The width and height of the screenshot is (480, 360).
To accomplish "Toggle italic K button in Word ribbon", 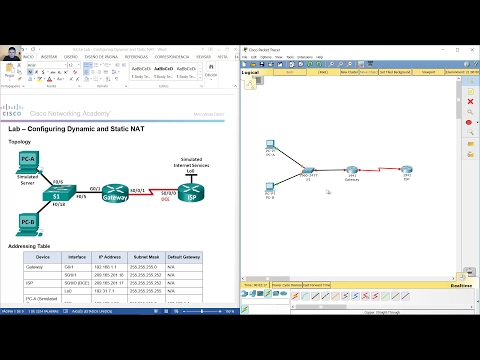I will [37, 72].
